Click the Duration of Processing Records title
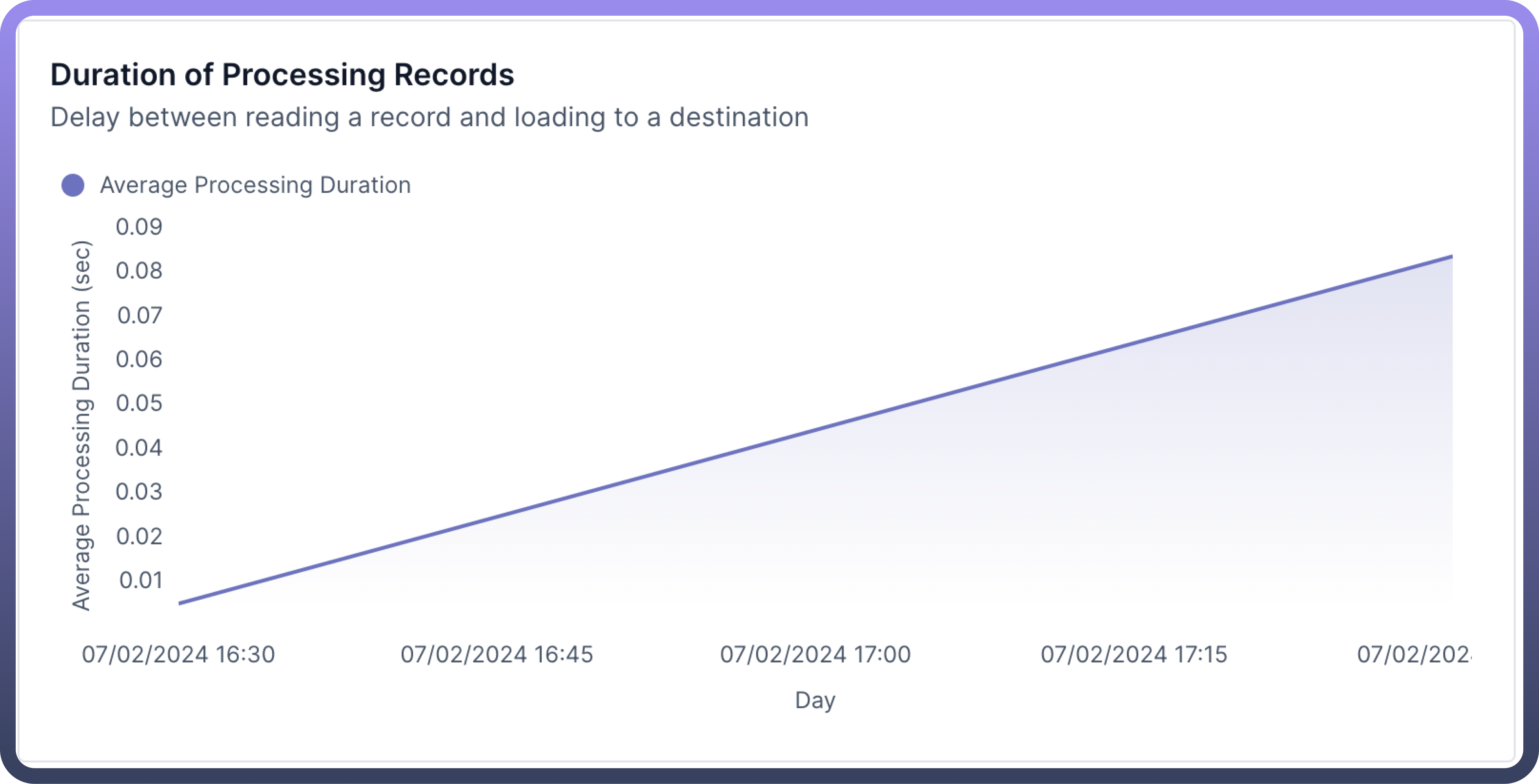 tap(282, 75)
